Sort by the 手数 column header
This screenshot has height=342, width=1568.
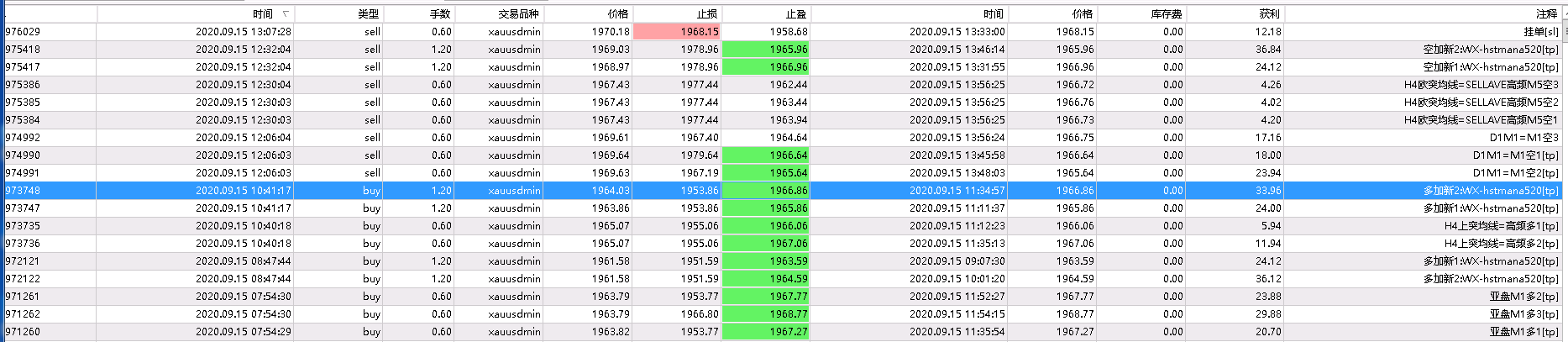[x=440, y=13]
